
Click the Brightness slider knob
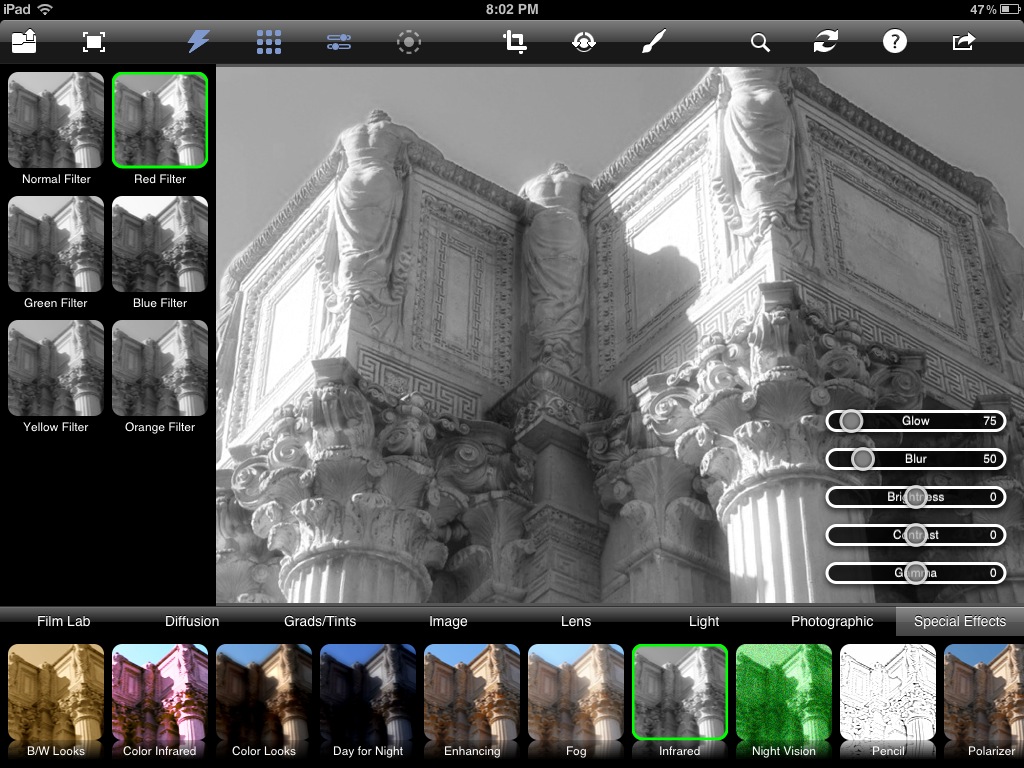tap(916, 497)
